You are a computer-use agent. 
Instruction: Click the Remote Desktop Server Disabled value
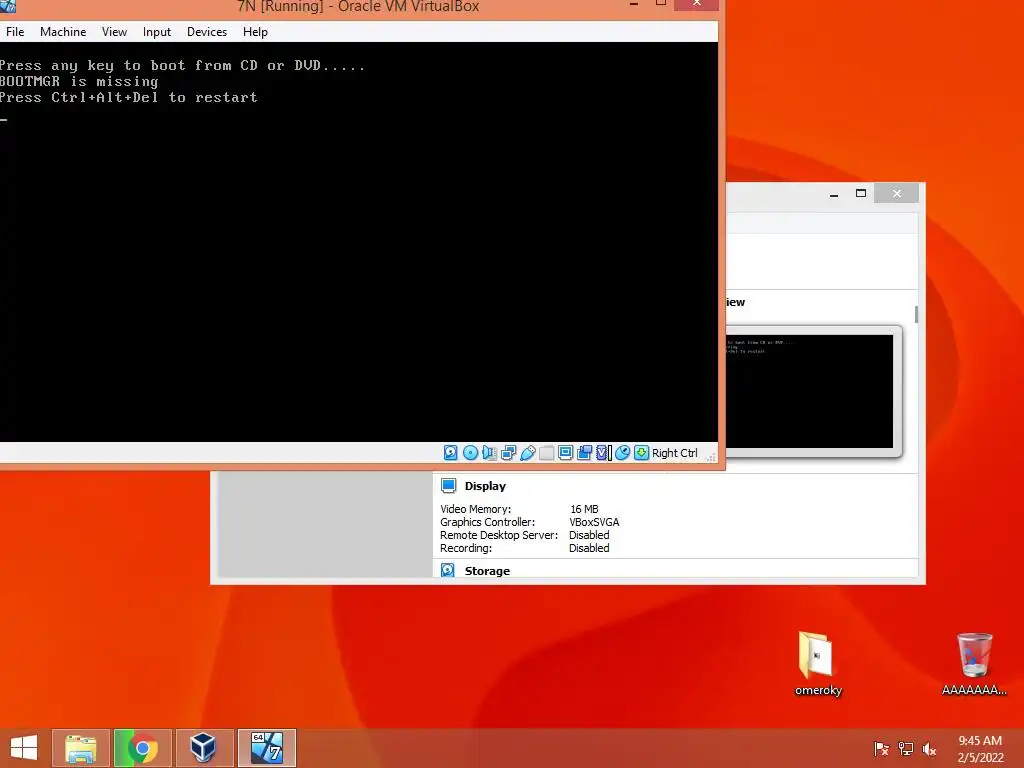pyautogui.click(x=589, y=535)
